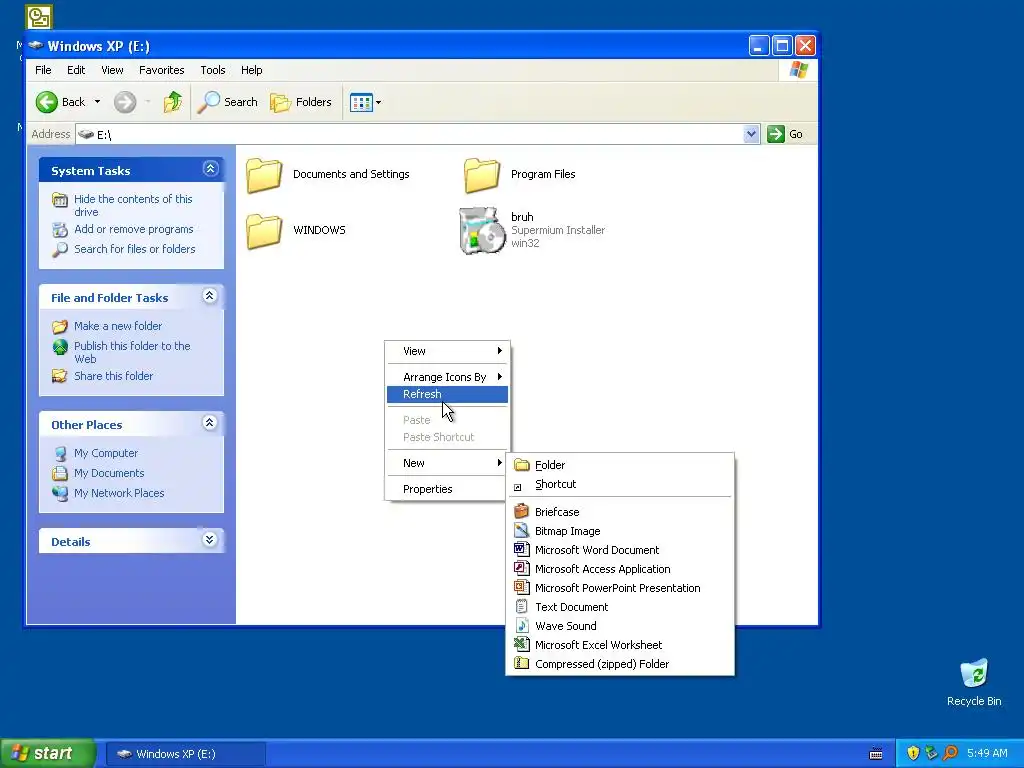Open Arrange Icons By submenu
This screenshot has height=768, width=1024.
[447, 377]
